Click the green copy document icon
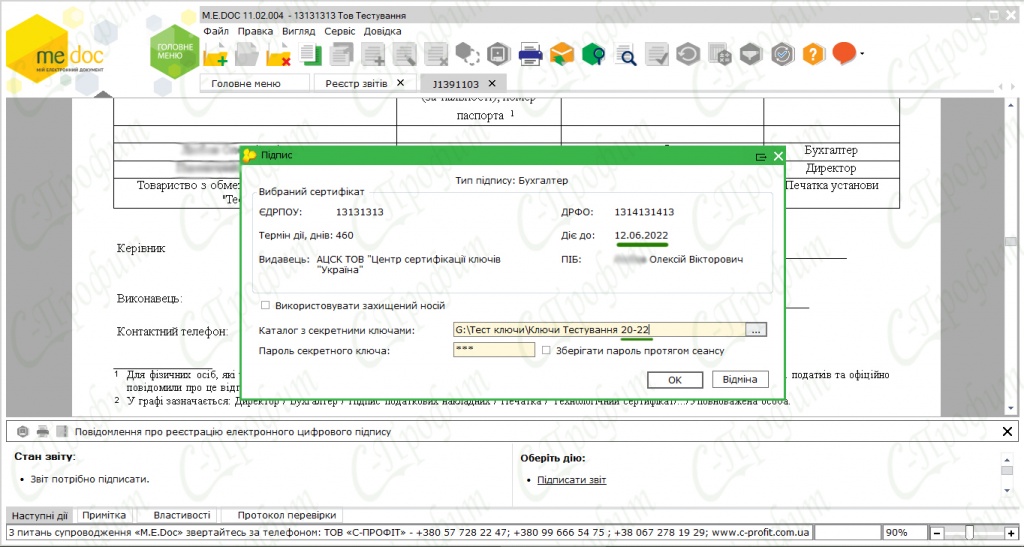The width and height of the screenshot is (1024, 547). (310, 54)
